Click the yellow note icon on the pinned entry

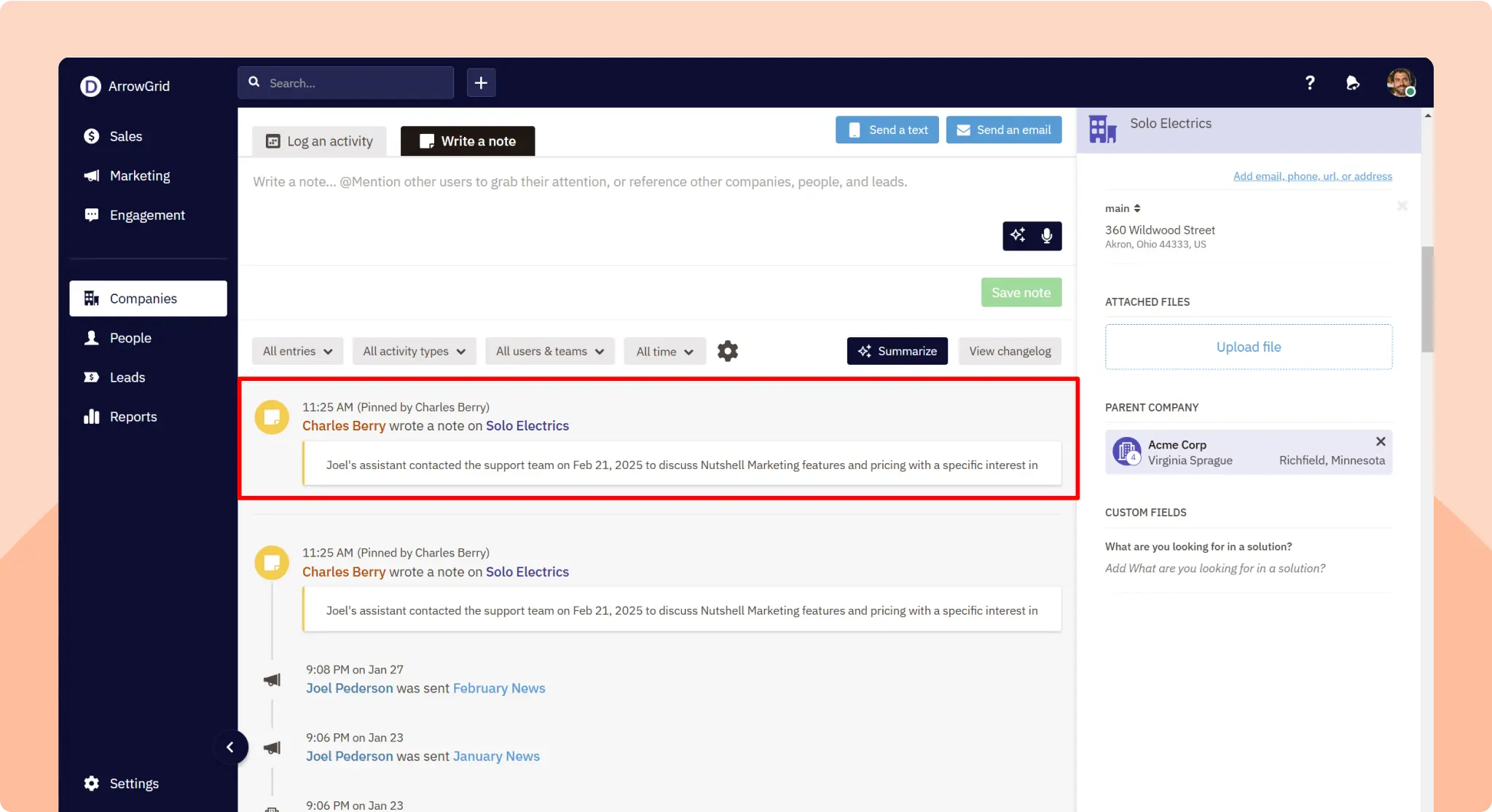[x=271, y=417]
